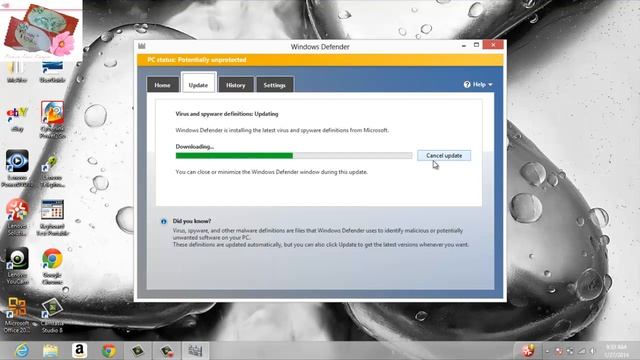Select the CyberLink desktop shortcut
640x360 pixels.
(x=52, y=120)
